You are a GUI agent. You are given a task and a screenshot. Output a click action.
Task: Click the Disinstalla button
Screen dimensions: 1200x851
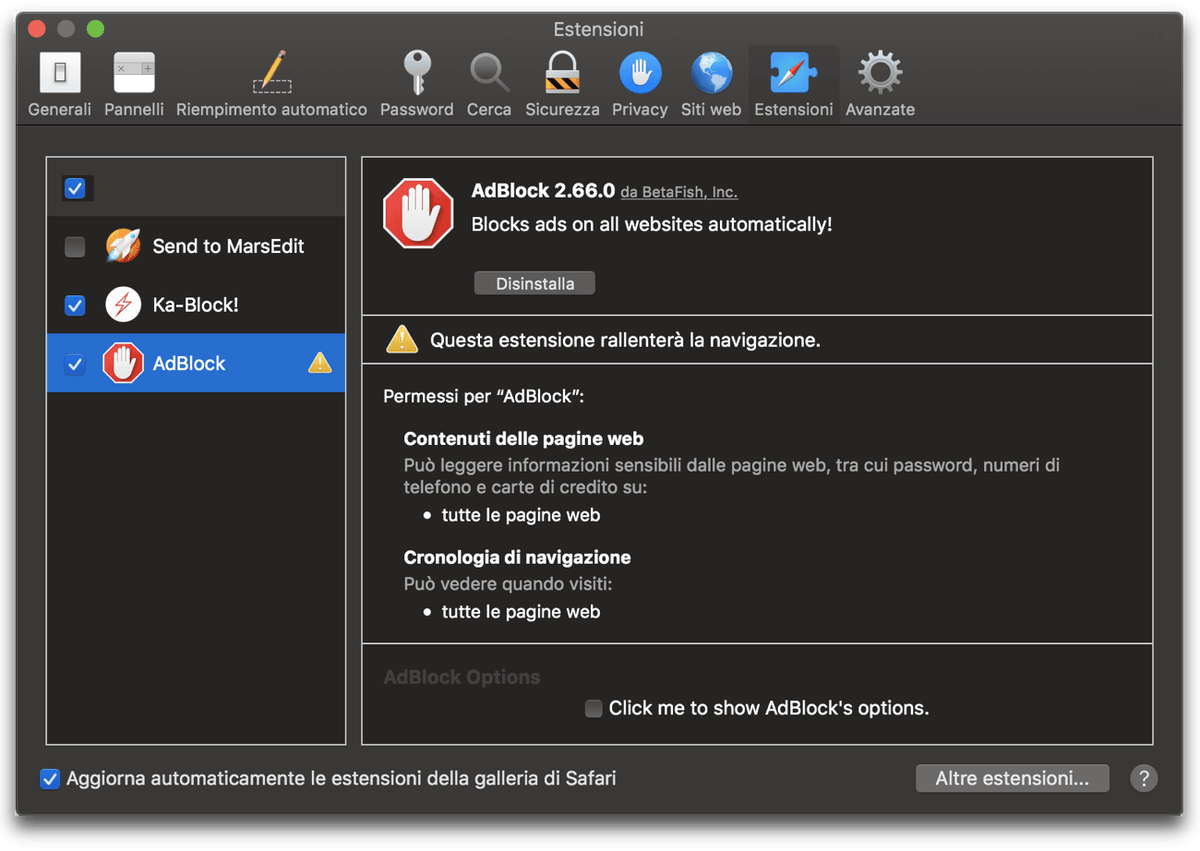535,284
